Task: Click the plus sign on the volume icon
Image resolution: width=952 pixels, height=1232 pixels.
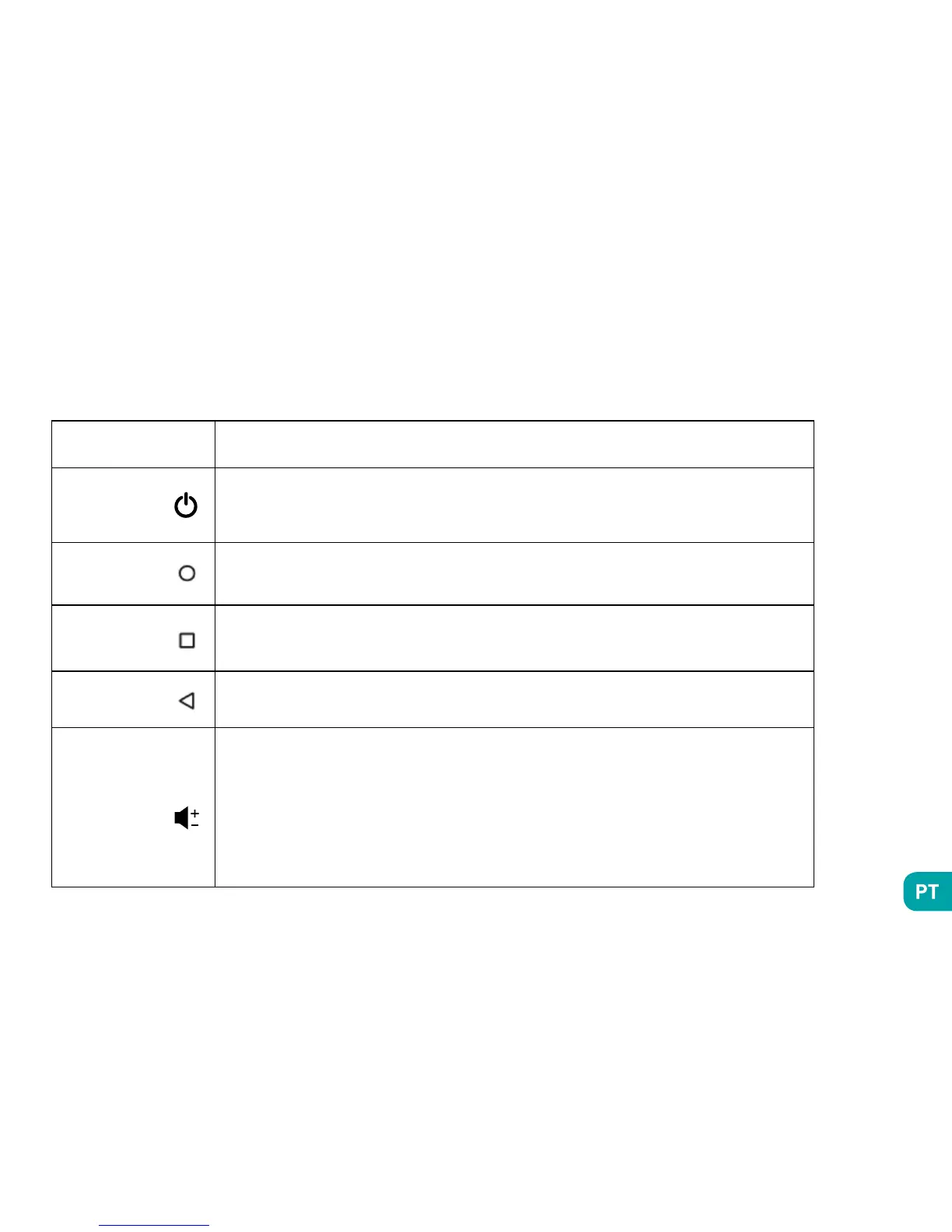Action: pyautogui.click(x=194, y=813)
